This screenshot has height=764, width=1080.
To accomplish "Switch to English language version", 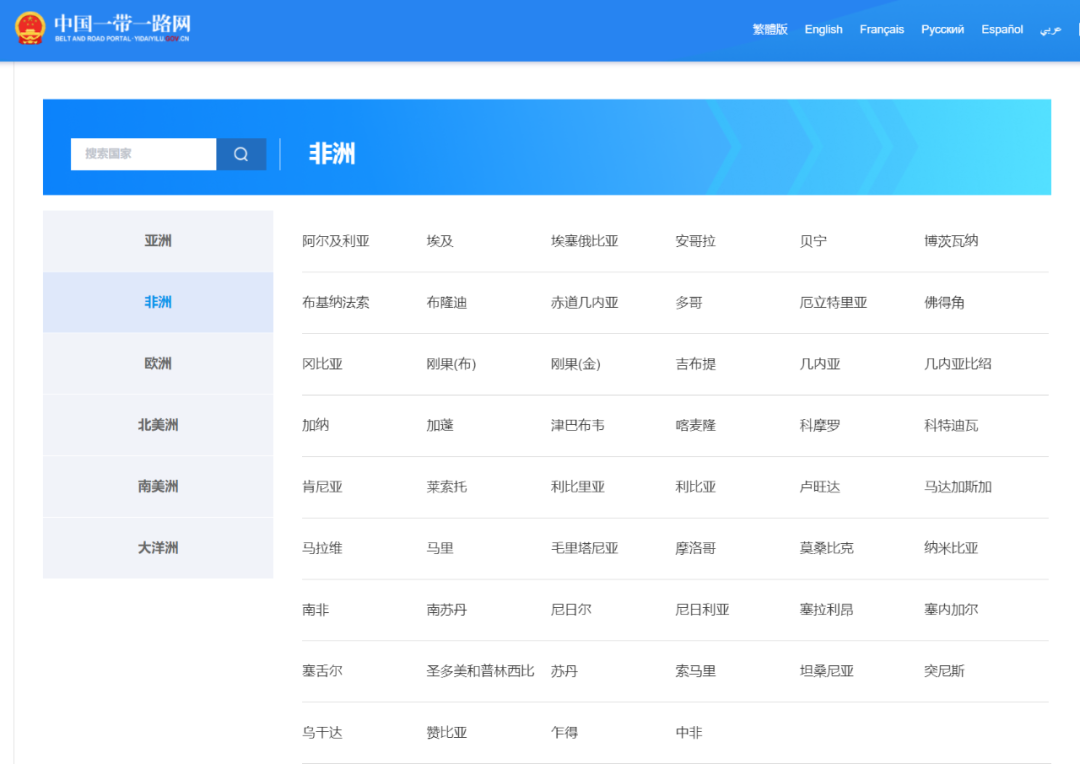I will point(823,29).
